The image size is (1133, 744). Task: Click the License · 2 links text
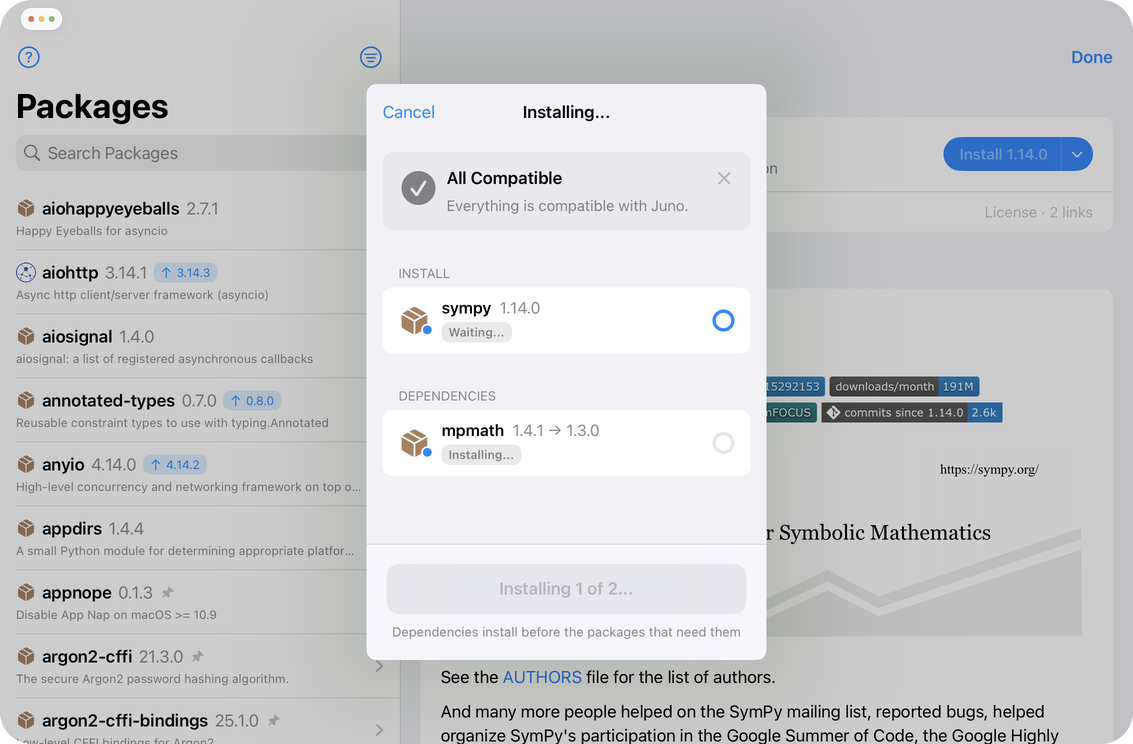pos(1038,212)
